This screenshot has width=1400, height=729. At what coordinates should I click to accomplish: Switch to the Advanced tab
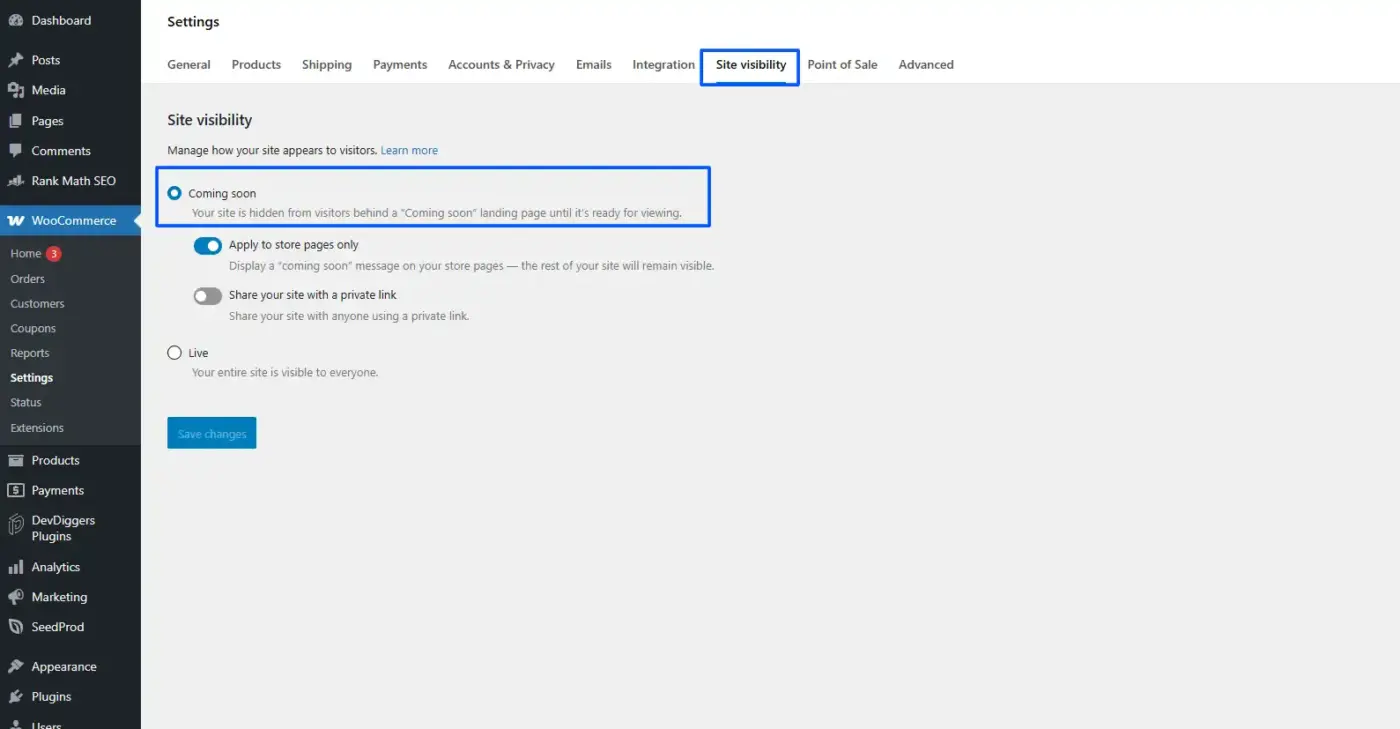926,65
